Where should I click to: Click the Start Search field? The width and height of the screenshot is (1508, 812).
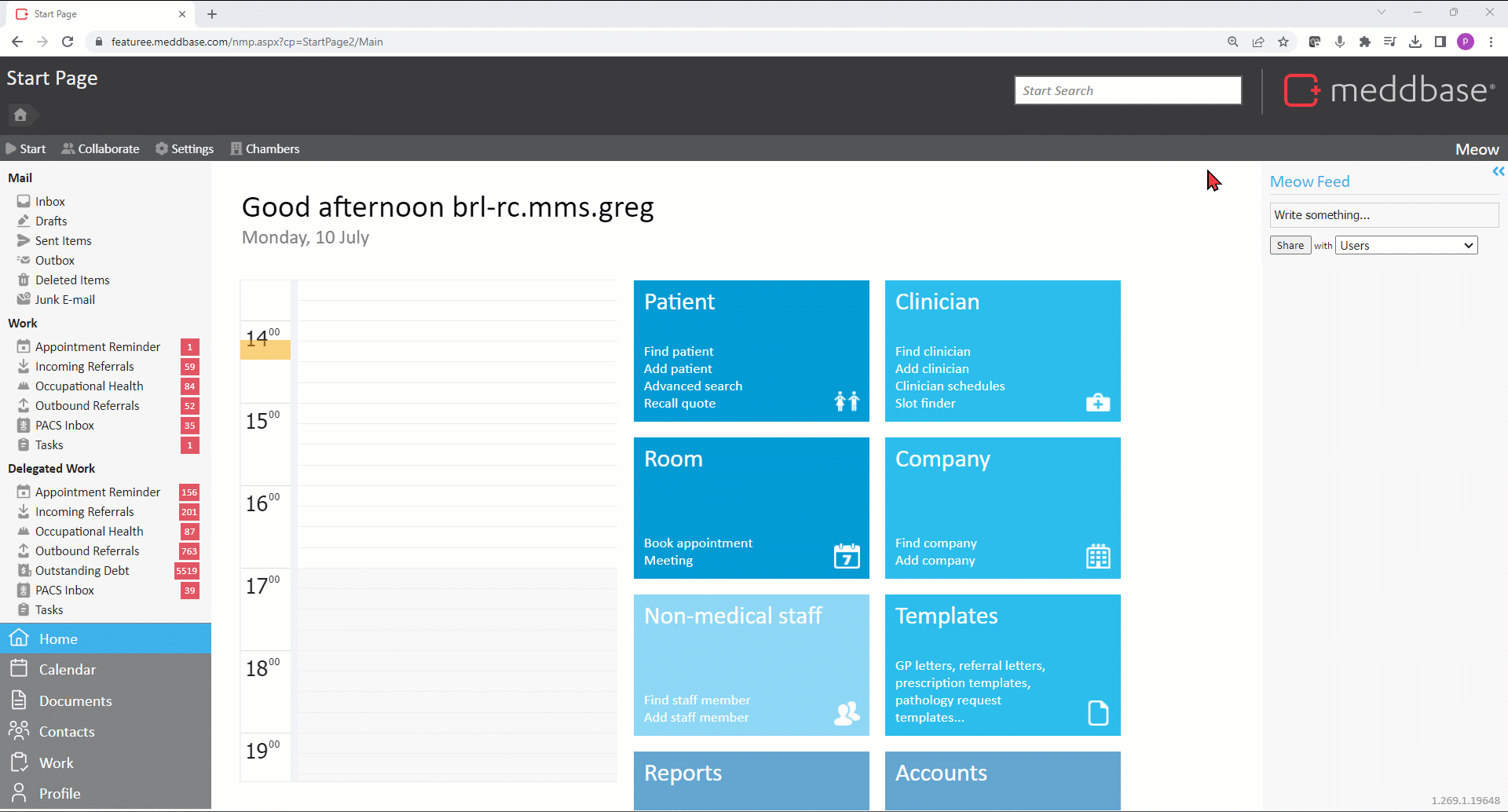(x=1127, y=90)
